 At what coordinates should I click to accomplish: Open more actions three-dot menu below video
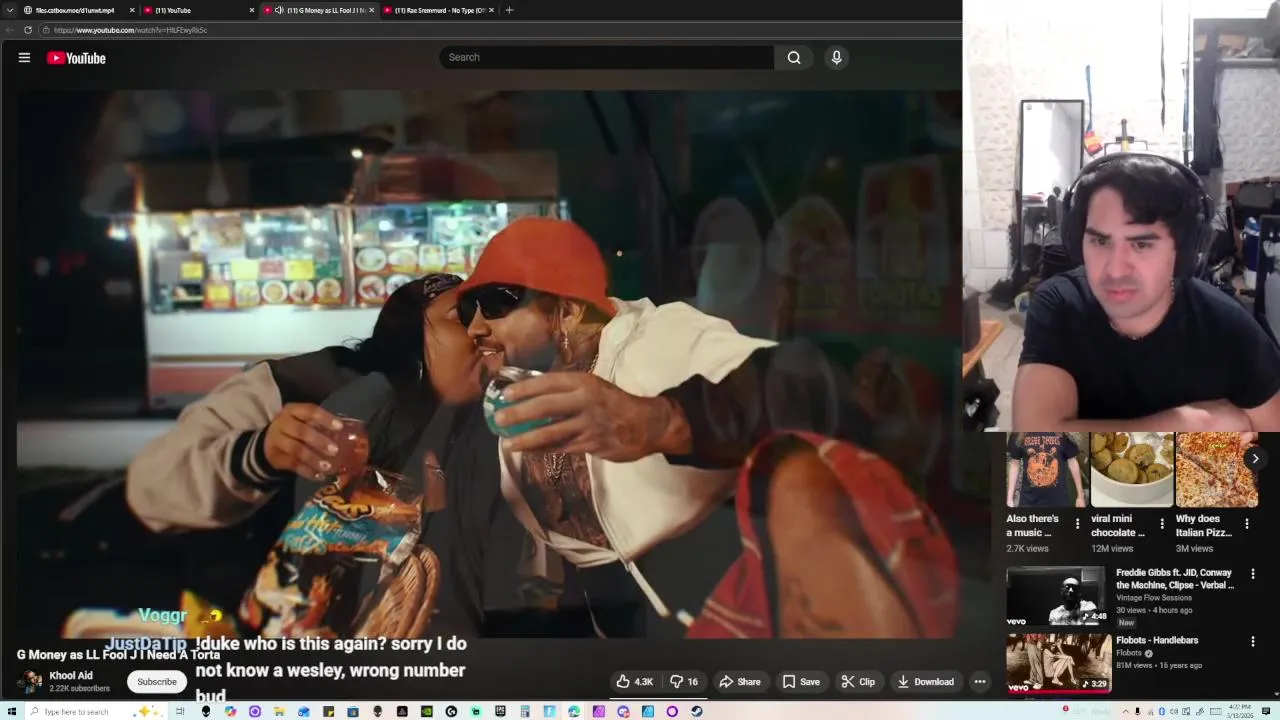[980, 682]
